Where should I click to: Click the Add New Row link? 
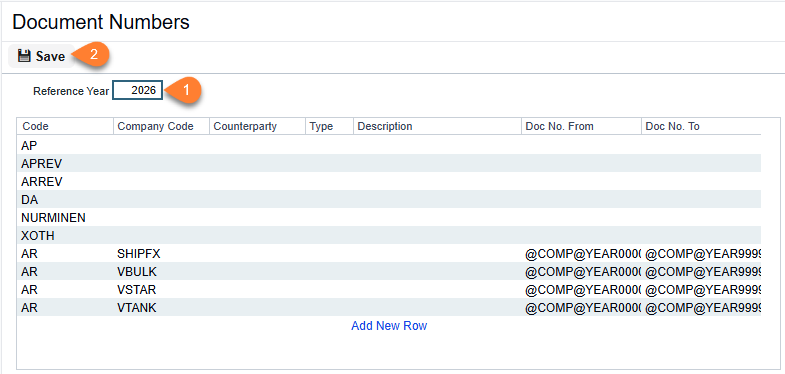[389, 326]
